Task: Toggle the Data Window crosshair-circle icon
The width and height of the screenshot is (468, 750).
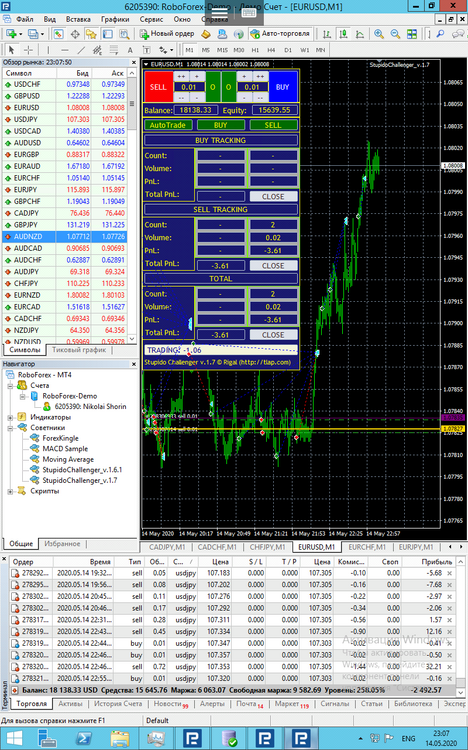Action: tap(75, 34)
